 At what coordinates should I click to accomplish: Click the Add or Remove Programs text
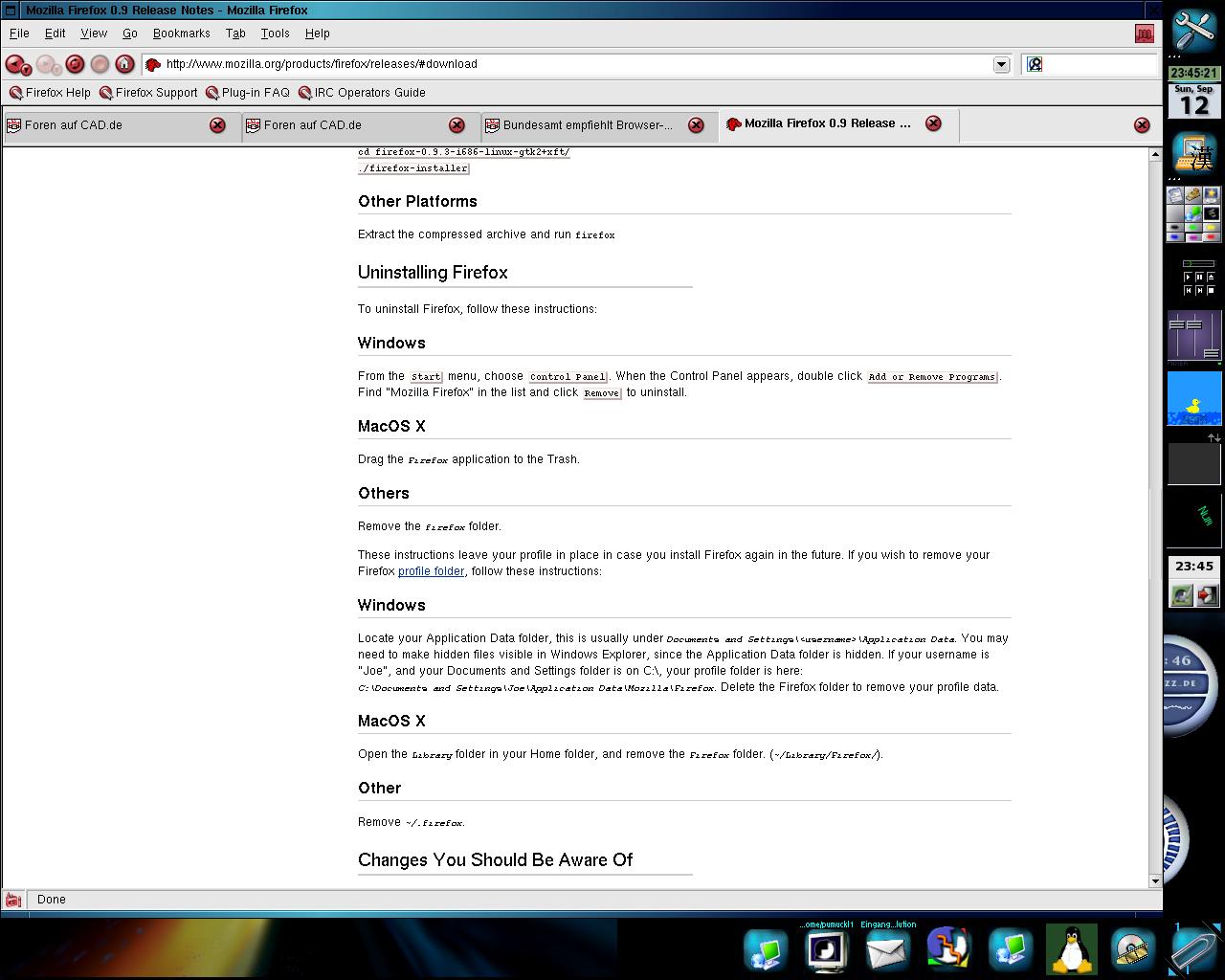coord(932,377)
